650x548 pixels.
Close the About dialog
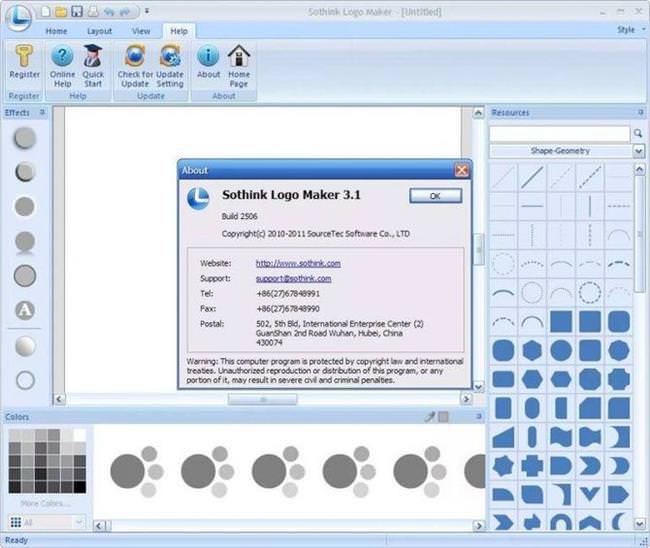coord(461,170)
